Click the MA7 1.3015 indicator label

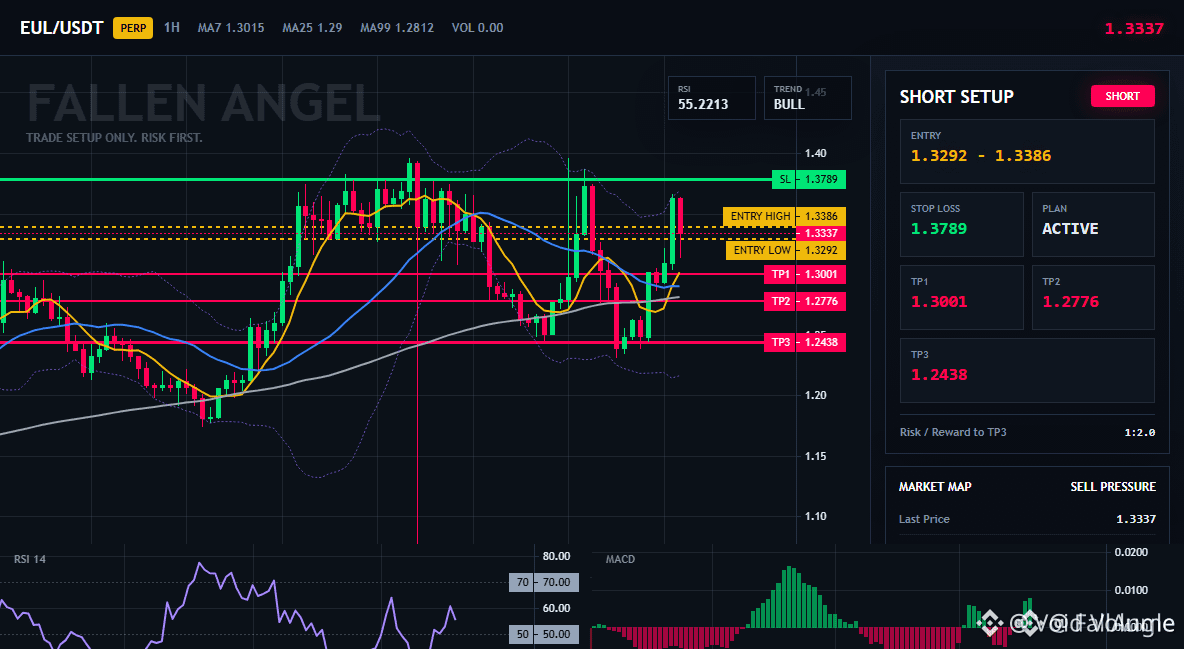pyautogui.click(x=231, y=28)
